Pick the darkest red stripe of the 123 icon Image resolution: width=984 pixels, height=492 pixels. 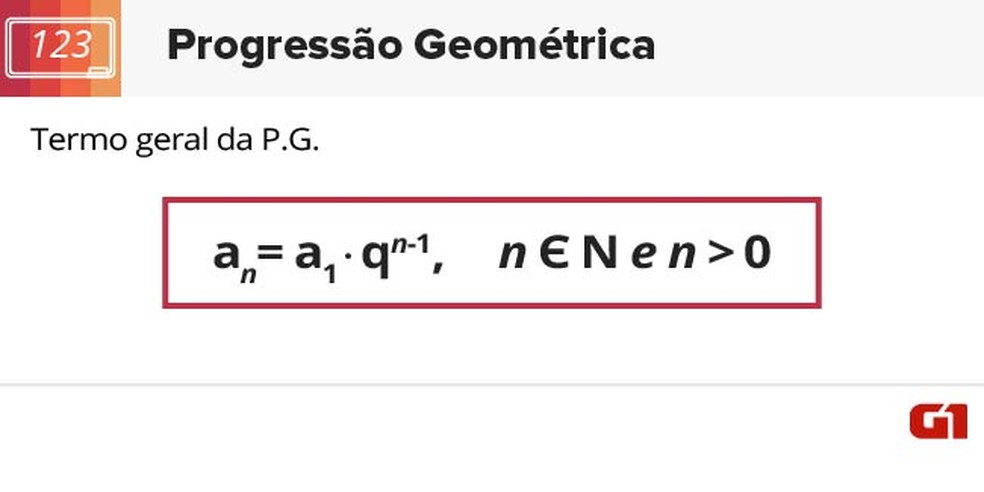[15, 48]
